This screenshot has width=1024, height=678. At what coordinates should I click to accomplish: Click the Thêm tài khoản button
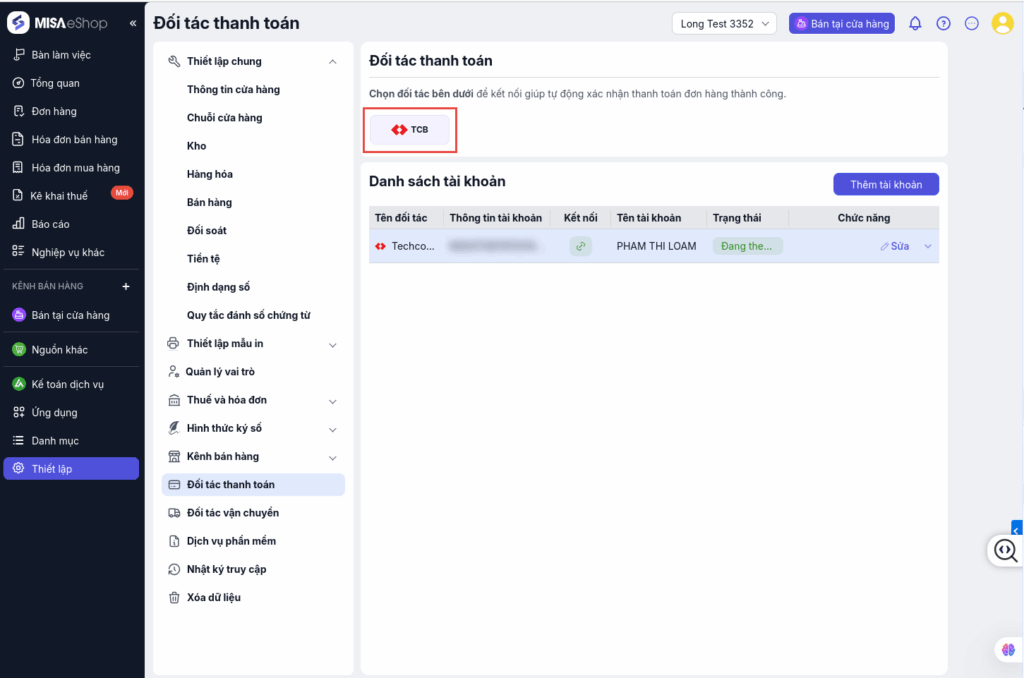click(x=886, y=184)
